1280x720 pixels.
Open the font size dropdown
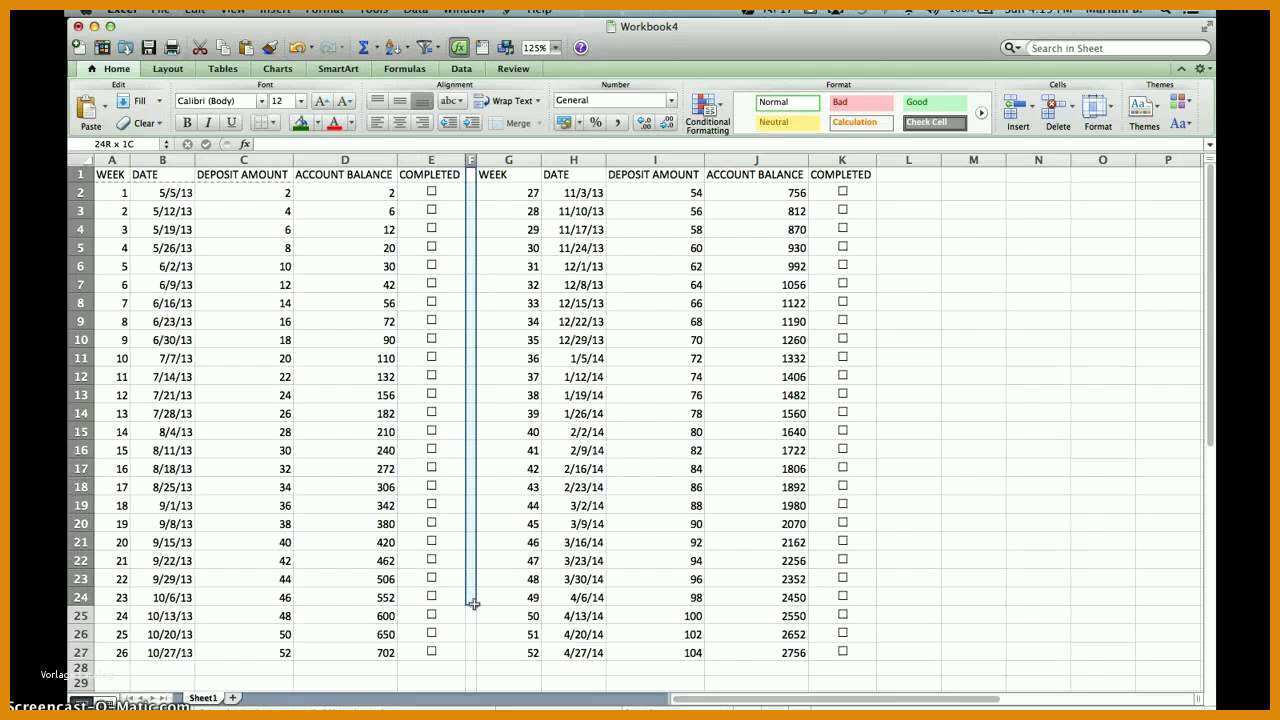click(300, 101)
